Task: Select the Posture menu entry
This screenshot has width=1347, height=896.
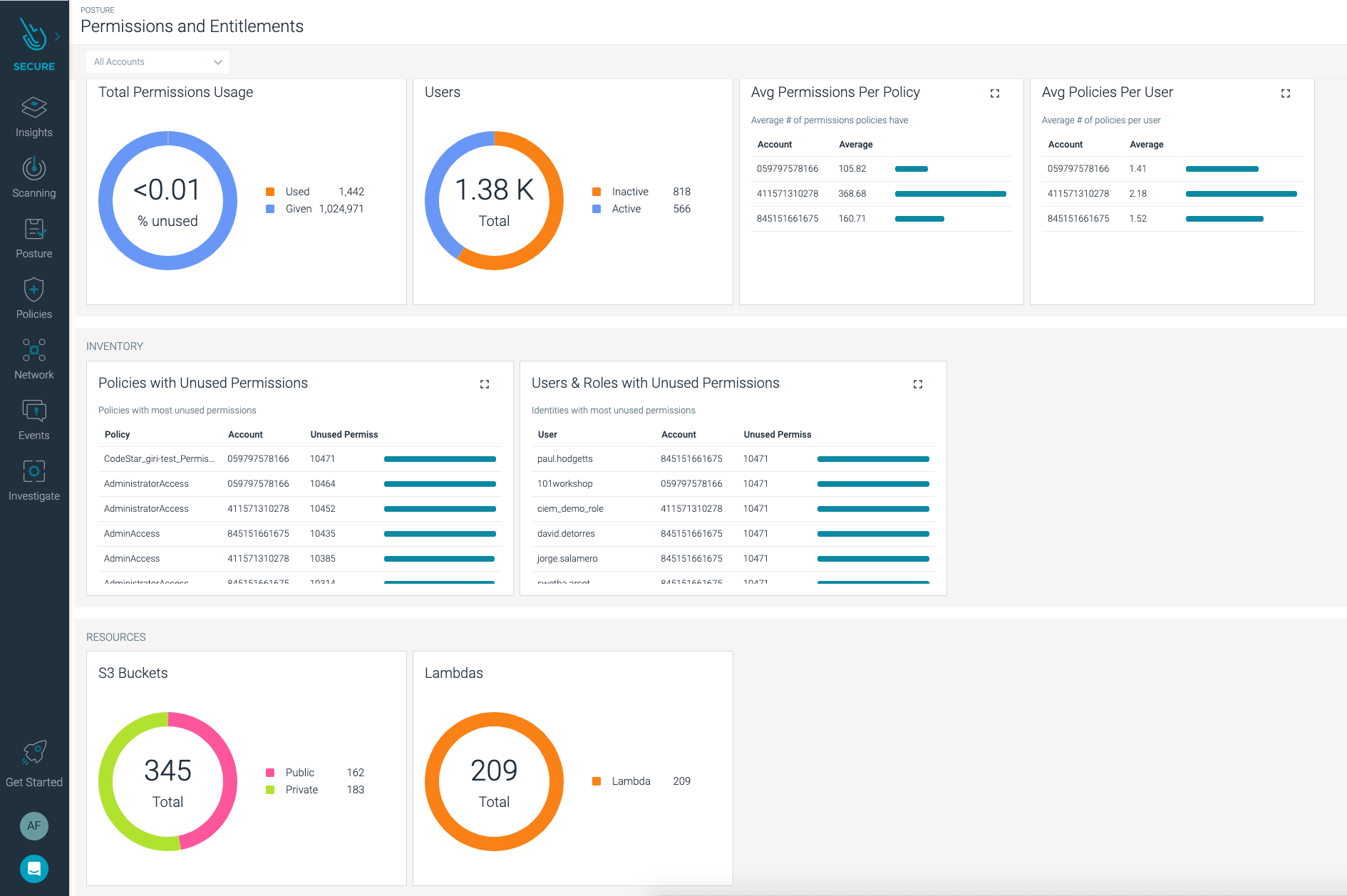Action: tap(33, 254)
